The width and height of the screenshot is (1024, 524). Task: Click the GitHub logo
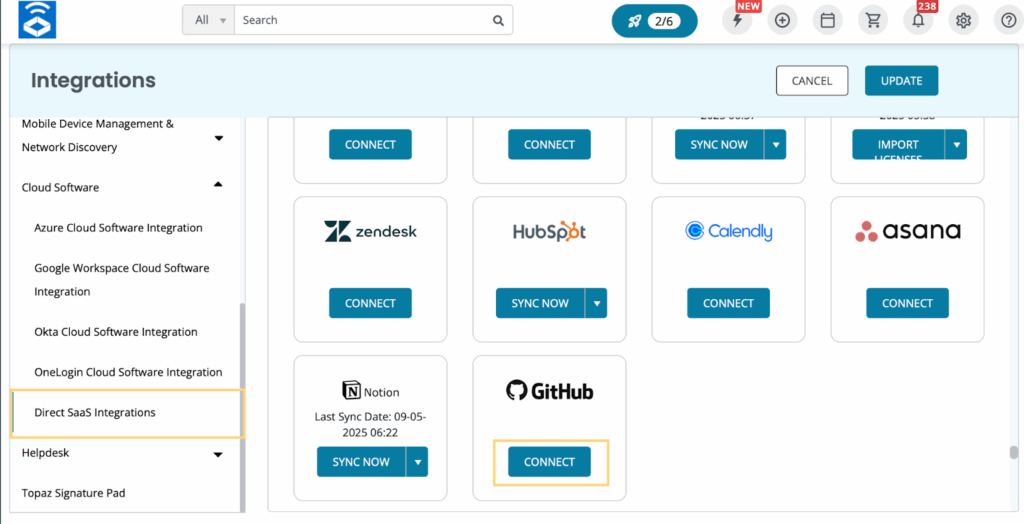tap(549, 391)
